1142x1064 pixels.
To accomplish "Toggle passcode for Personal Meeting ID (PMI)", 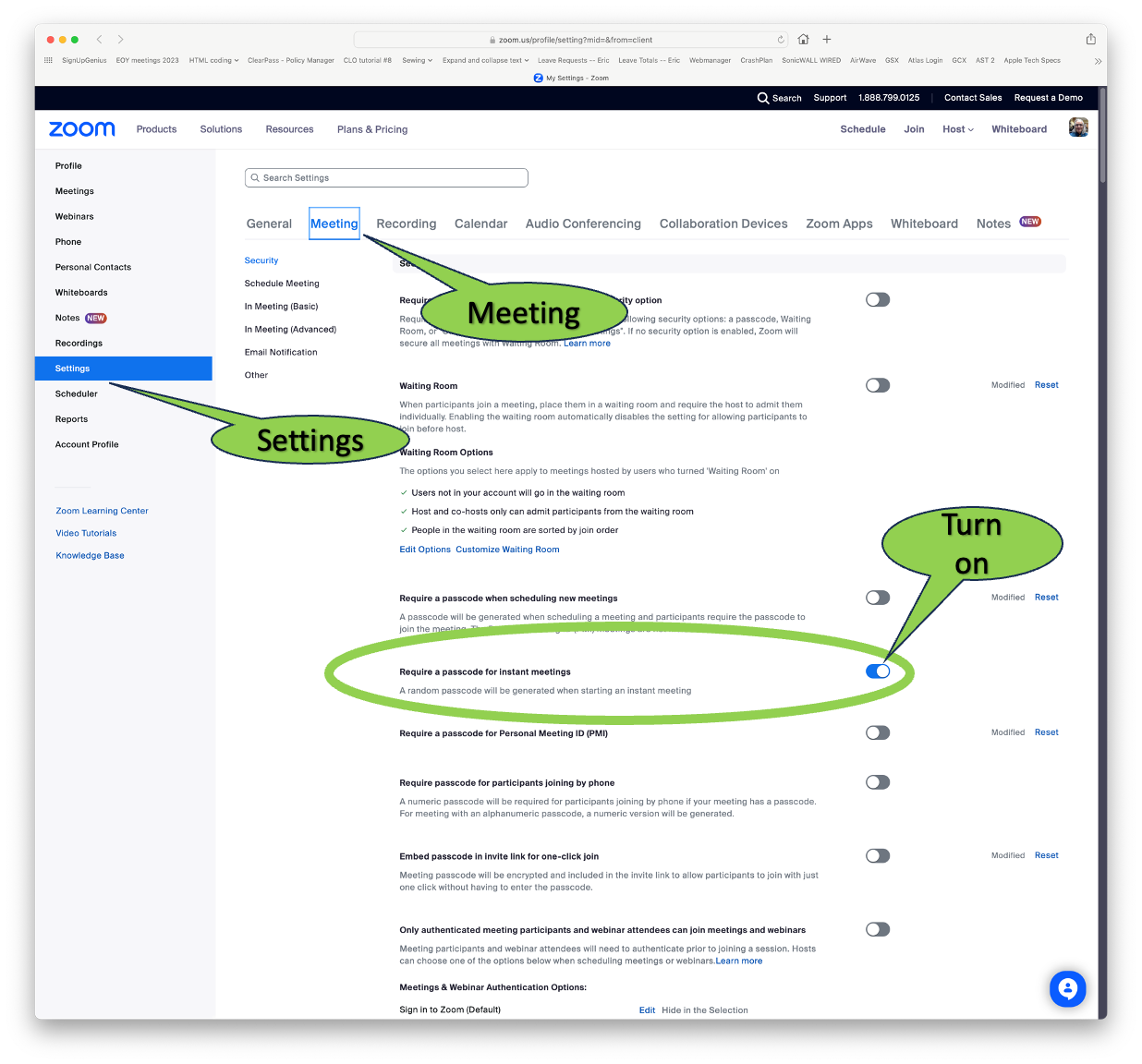I will [878, 733].
